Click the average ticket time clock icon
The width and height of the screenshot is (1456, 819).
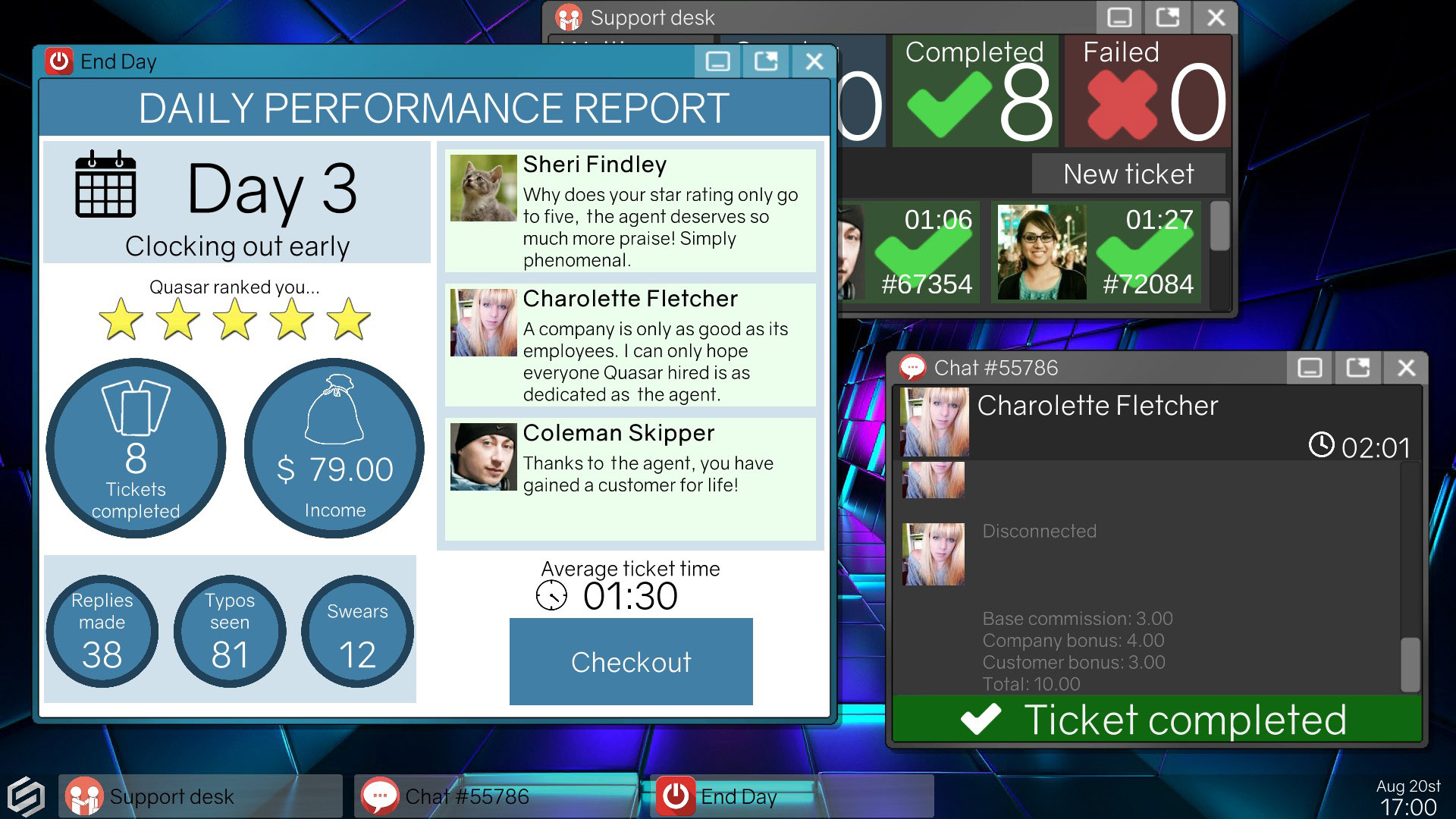[552, 598]
